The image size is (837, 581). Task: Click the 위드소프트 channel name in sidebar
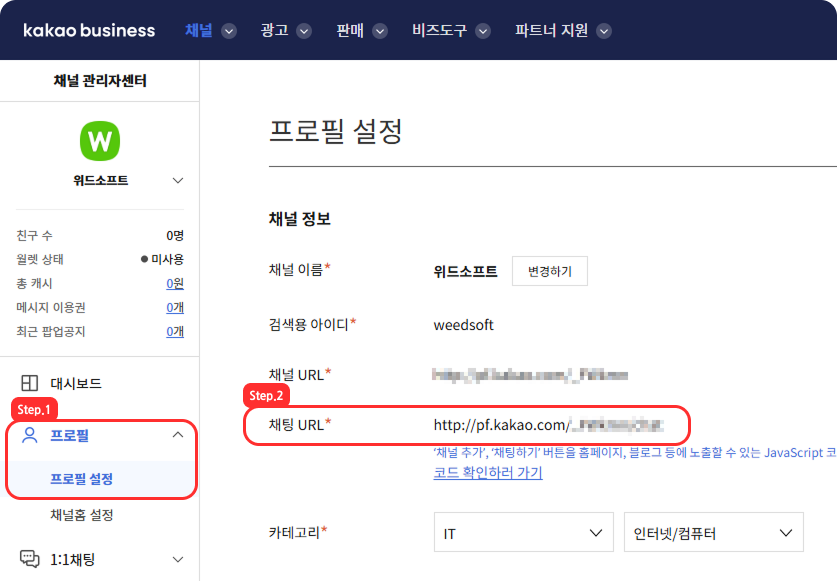(x=100, y=180)
